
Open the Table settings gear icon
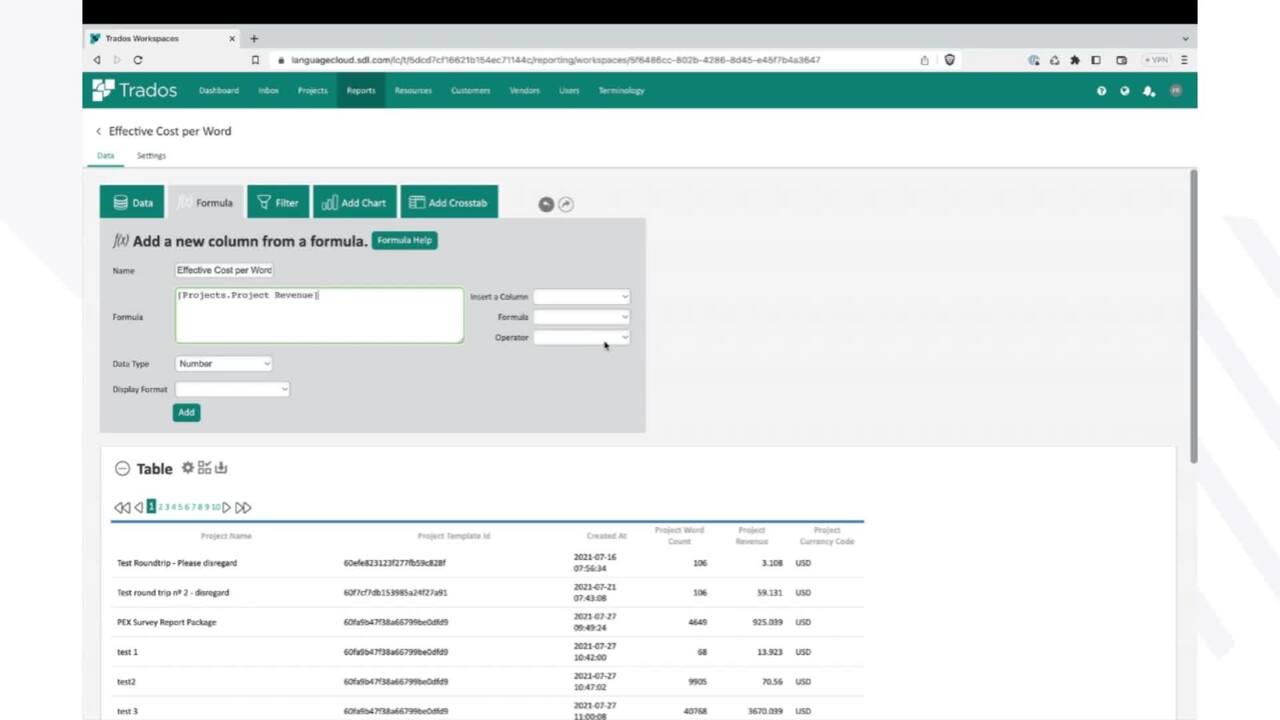tap(187, 467)
